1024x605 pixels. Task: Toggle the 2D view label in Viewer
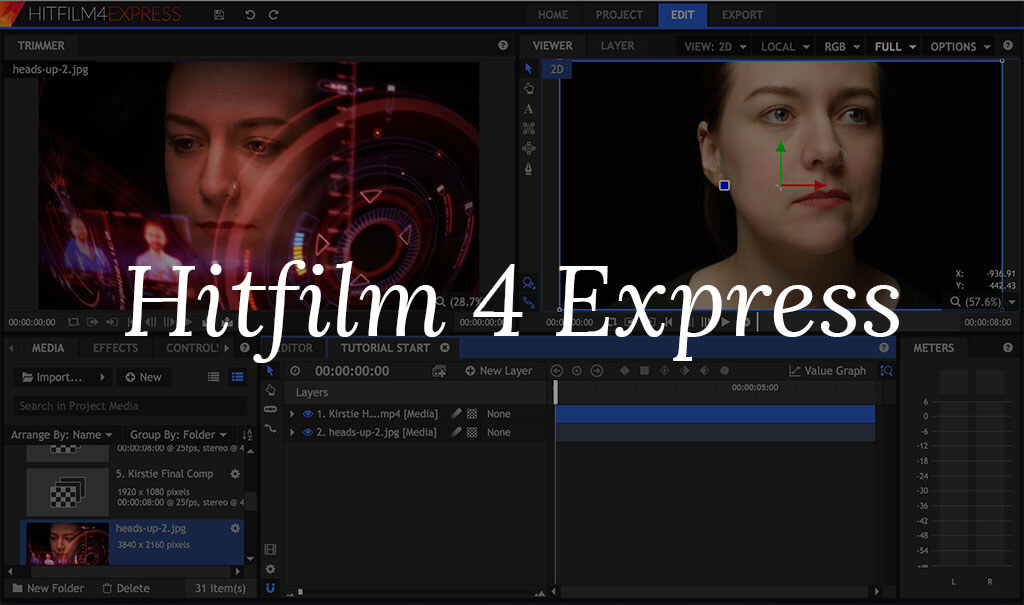pos(557,69)
